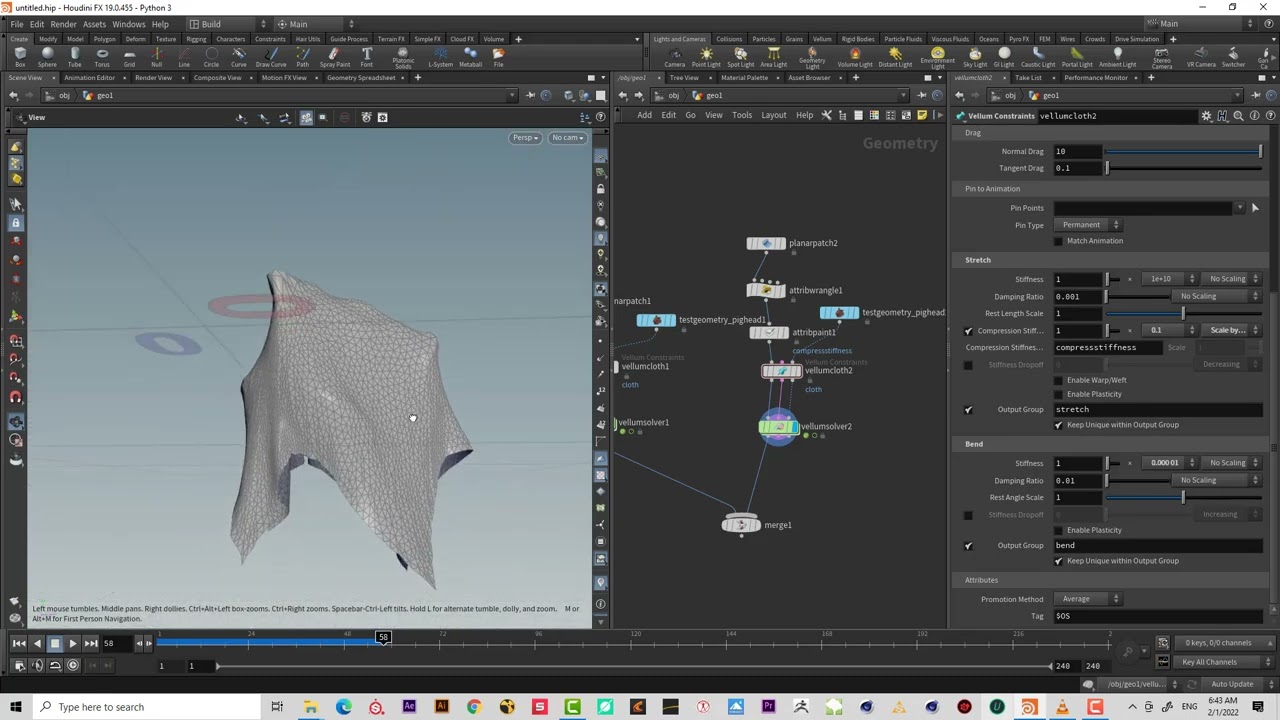Toggle Compression Stiffness checkbox

pos(968,331)
